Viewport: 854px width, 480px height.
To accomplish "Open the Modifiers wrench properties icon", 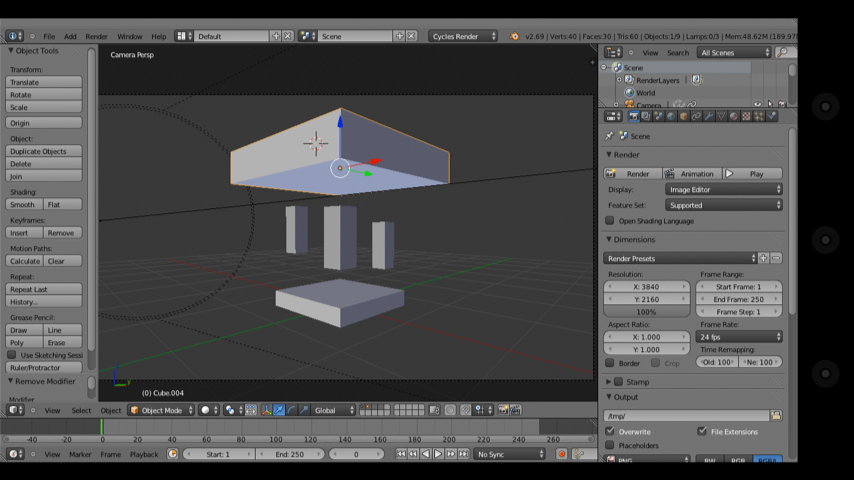I will (709, 116).
